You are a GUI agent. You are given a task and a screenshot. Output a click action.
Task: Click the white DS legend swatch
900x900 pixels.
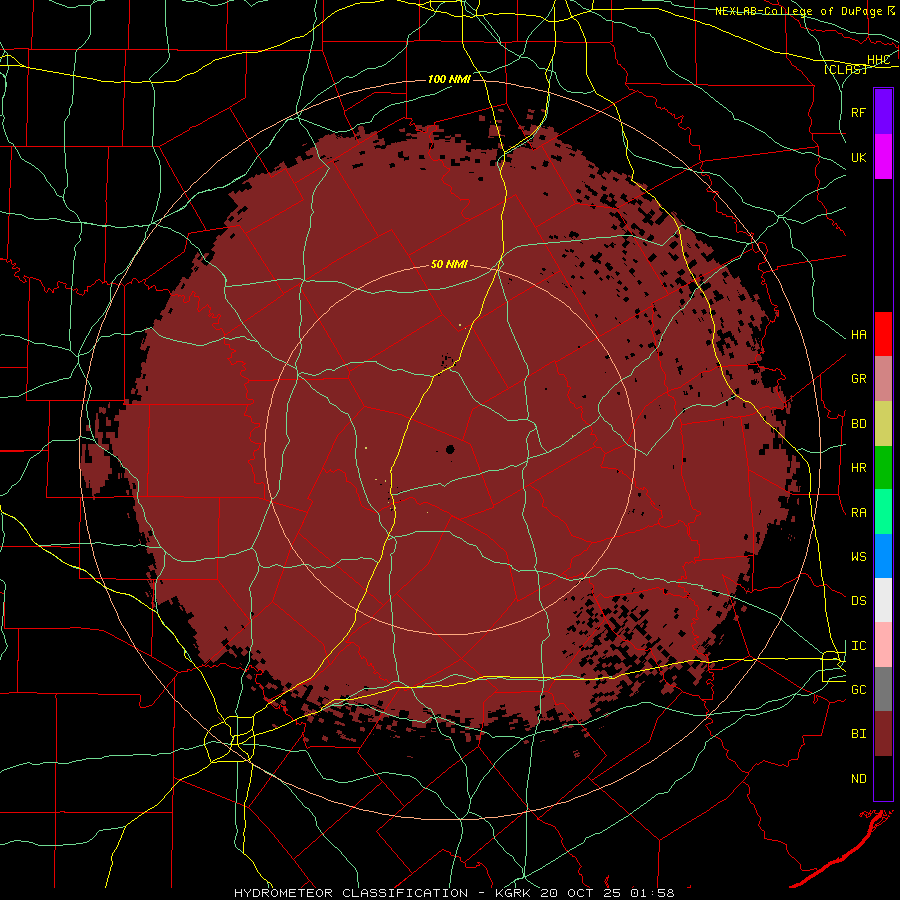coord(883,600)
